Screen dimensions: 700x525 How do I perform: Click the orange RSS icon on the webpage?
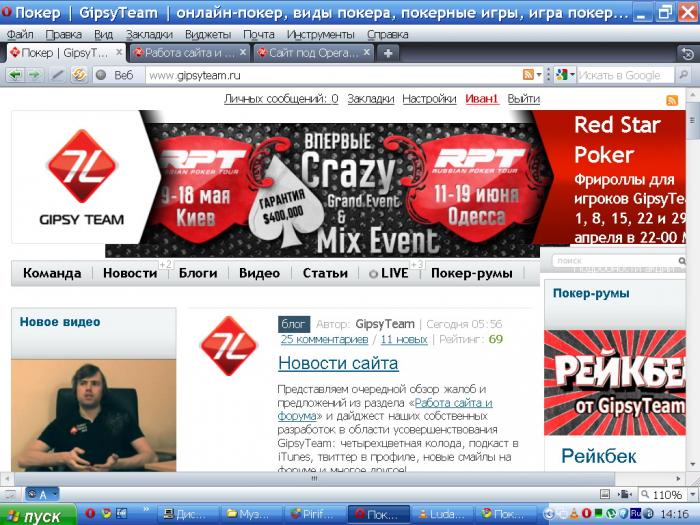tap(672, 100)
